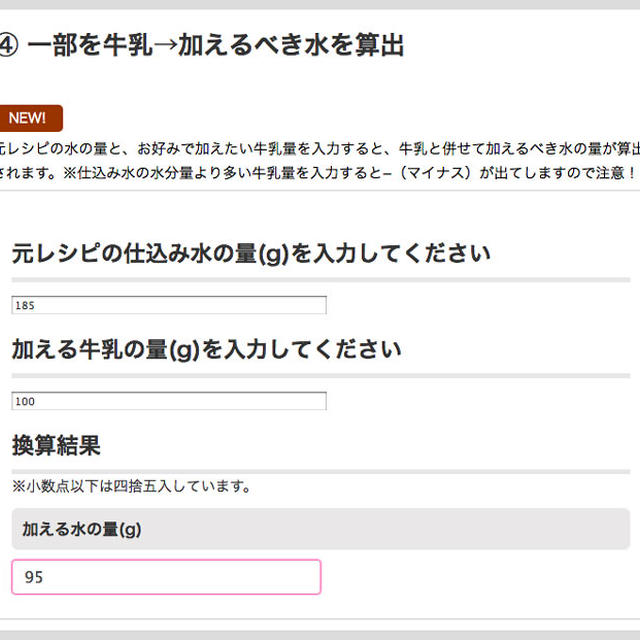The width and height of the screenshot is (640, 640).
Task: Focus the original recipe water amount field
Action: pyautogui.click(x=169, y=305)
